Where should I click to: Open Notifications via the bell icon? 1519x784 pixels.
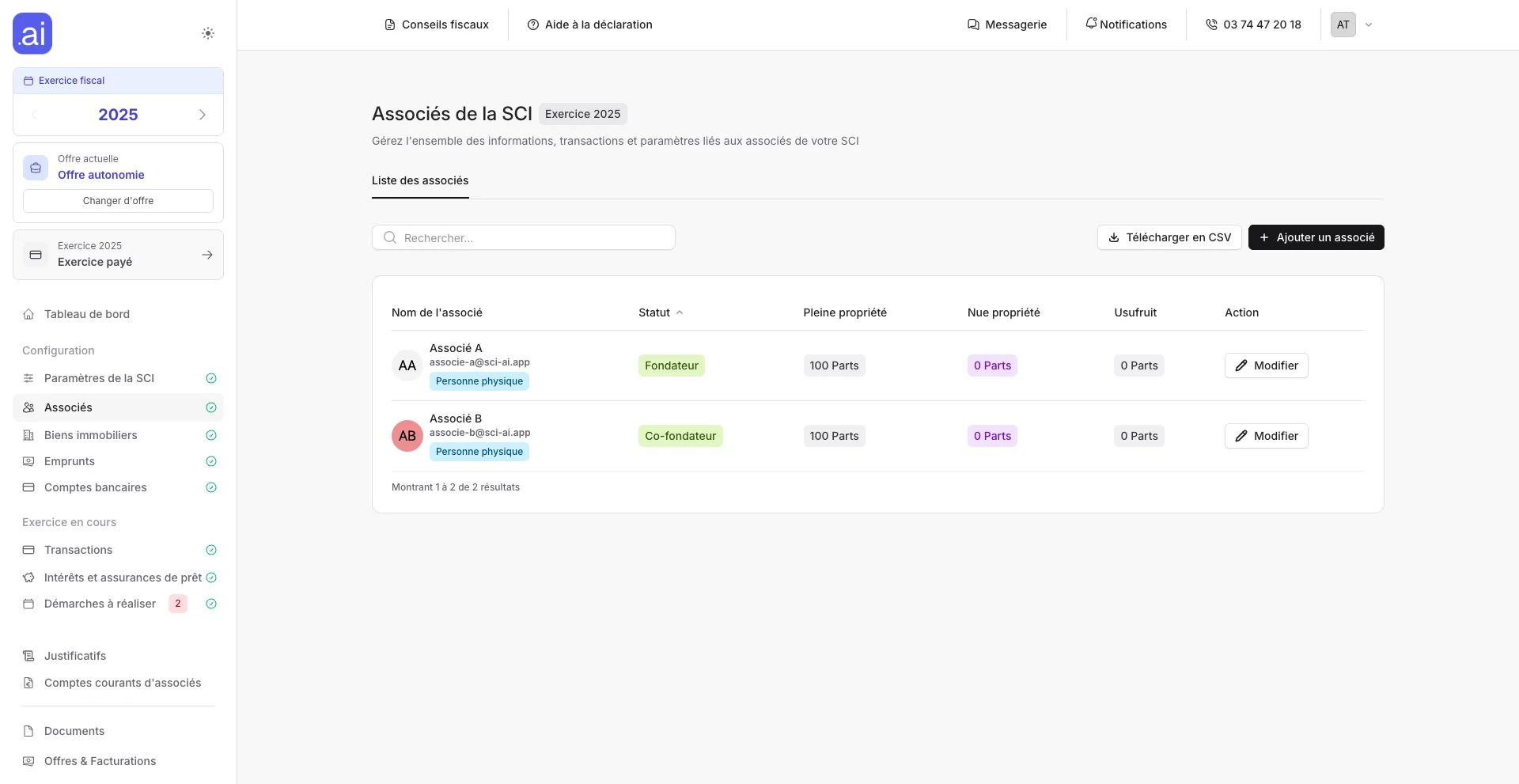tap(1092, 24)
